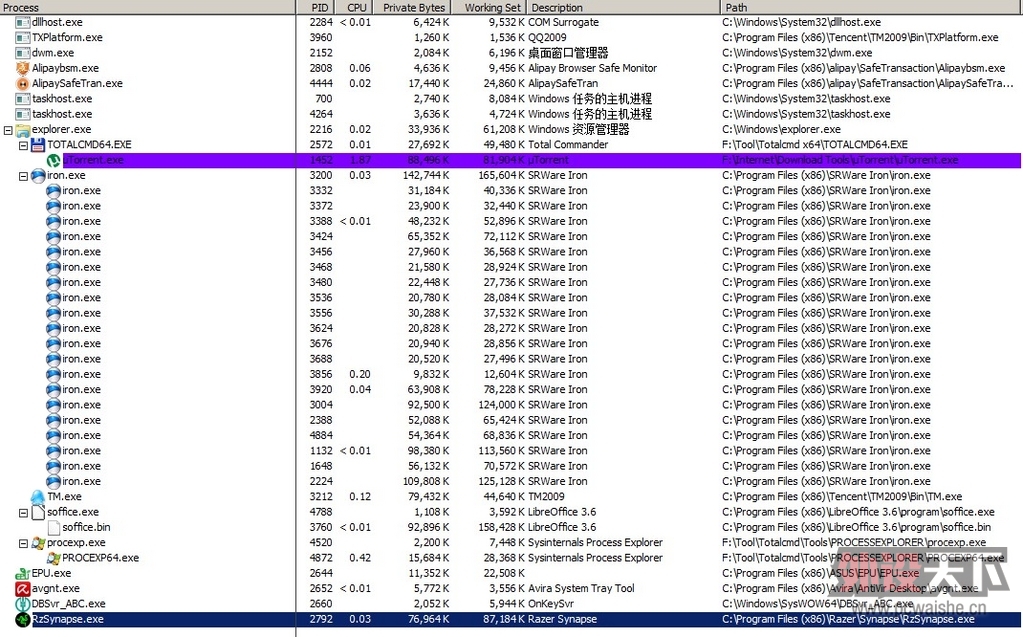Image resolution: width=1023 pixels, height=637 pixels.
Task: Click the parent iron.exe icon, PID 3200
Action: 38,175
